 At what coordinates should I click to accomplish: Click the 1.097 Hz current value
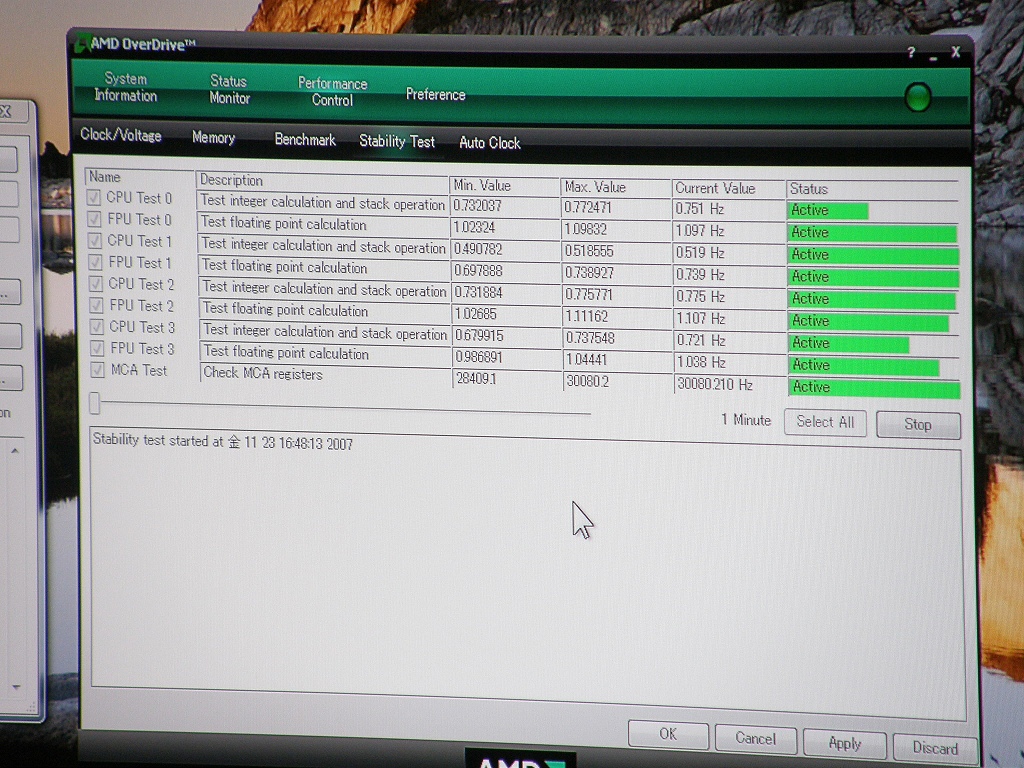coord(700,231)
